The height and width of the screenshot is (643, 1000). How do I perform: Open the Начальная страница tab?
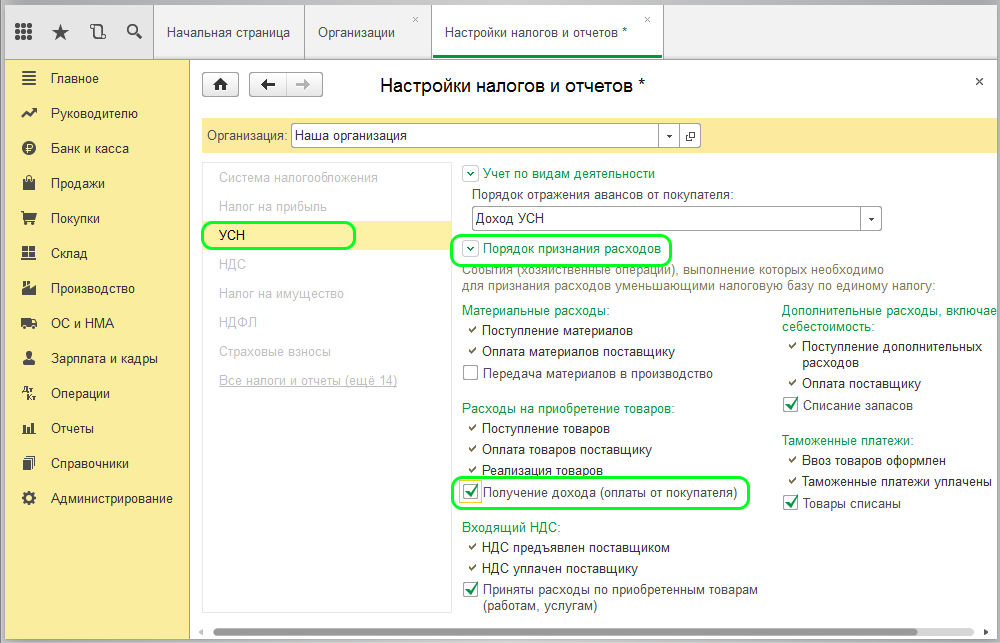point(229,31)
